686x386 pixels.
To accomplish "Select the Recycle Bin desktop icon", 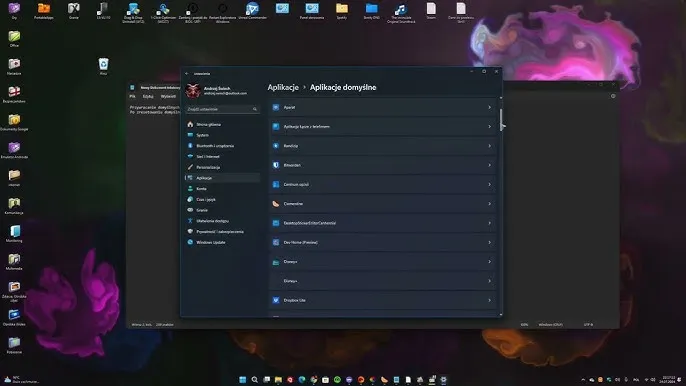I will click(x=103, y=67).
